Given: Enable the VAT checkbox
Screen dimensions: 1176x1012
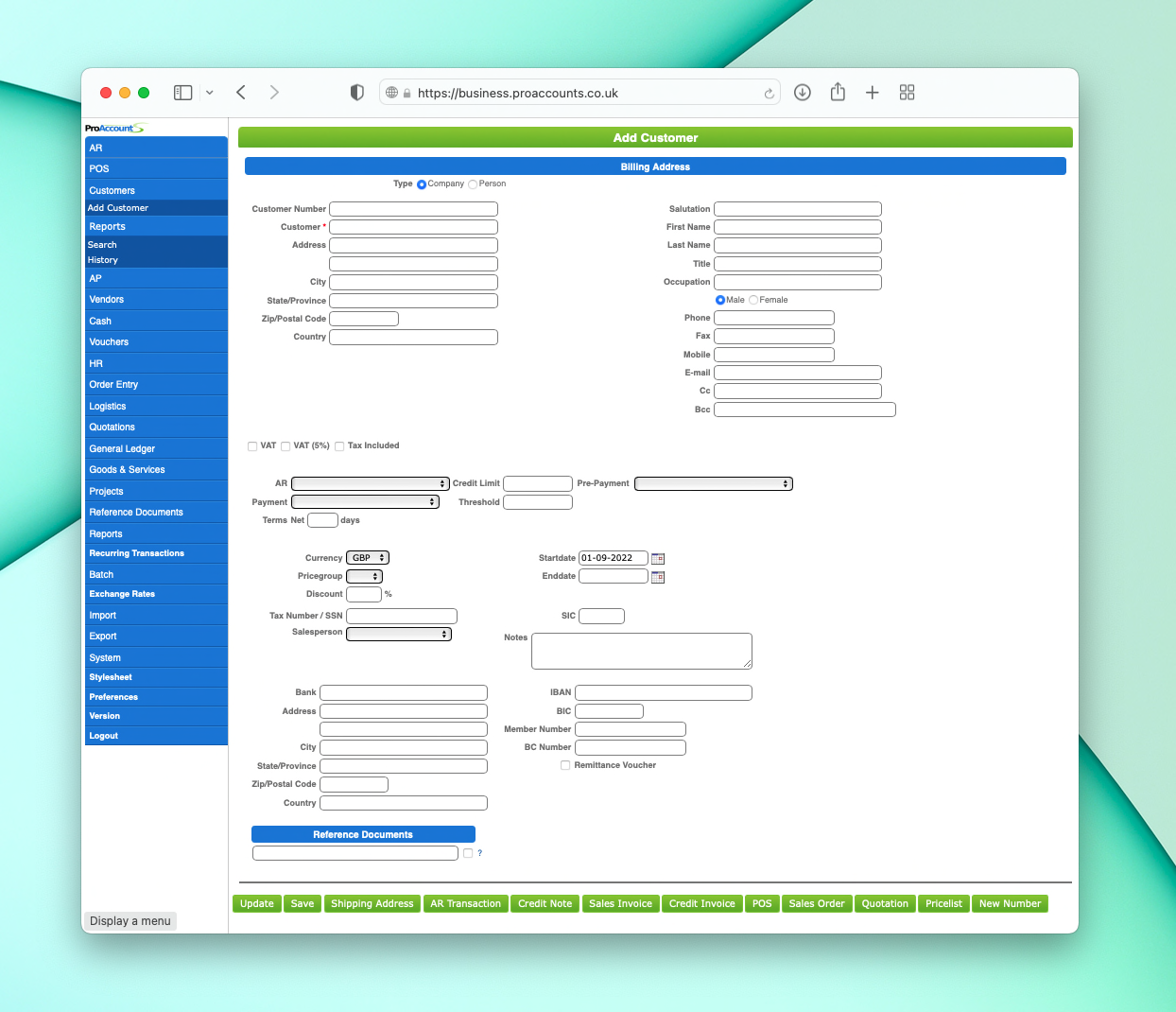Looking at the screenshot, I should tap(252, 446).
